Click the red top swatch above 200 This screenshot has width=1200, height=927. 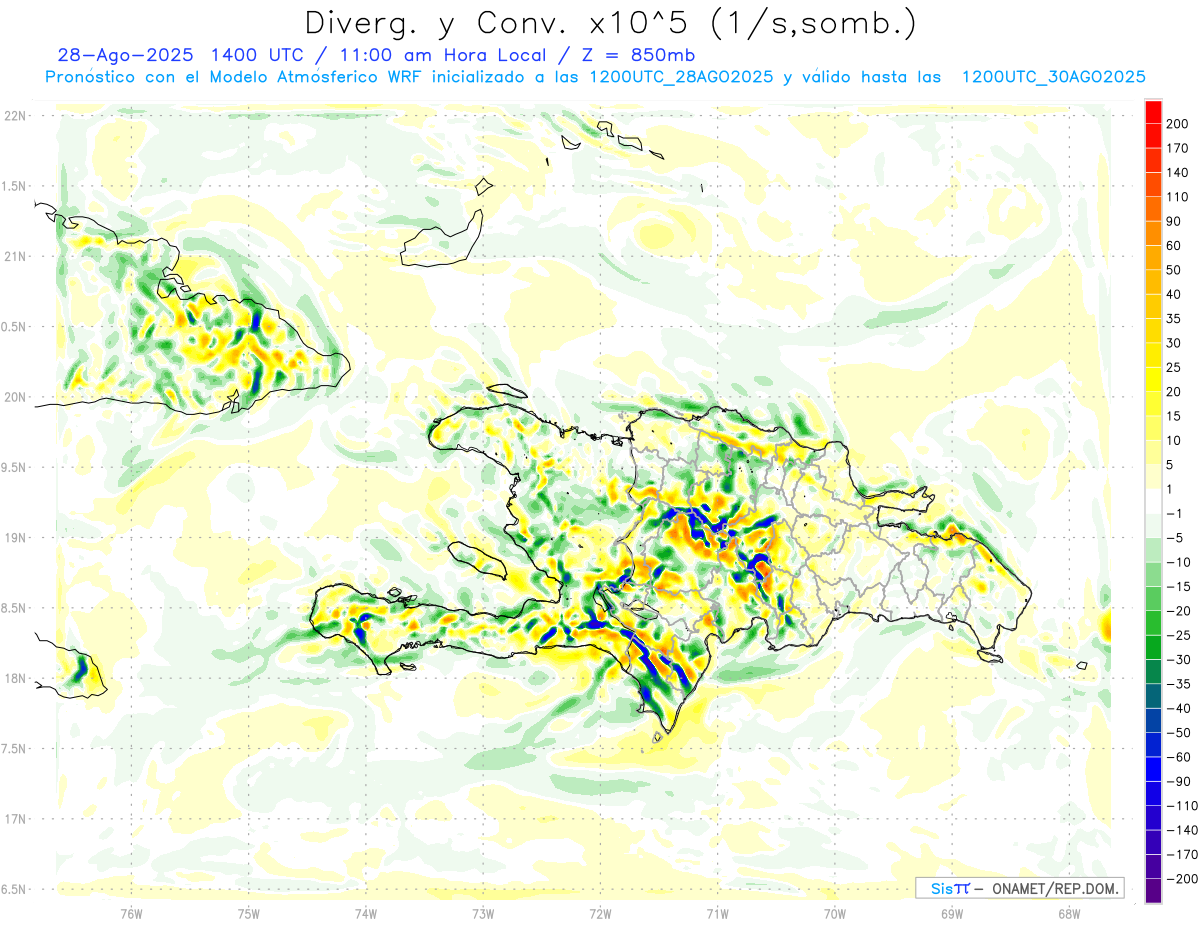click(x=1153, y=111)
